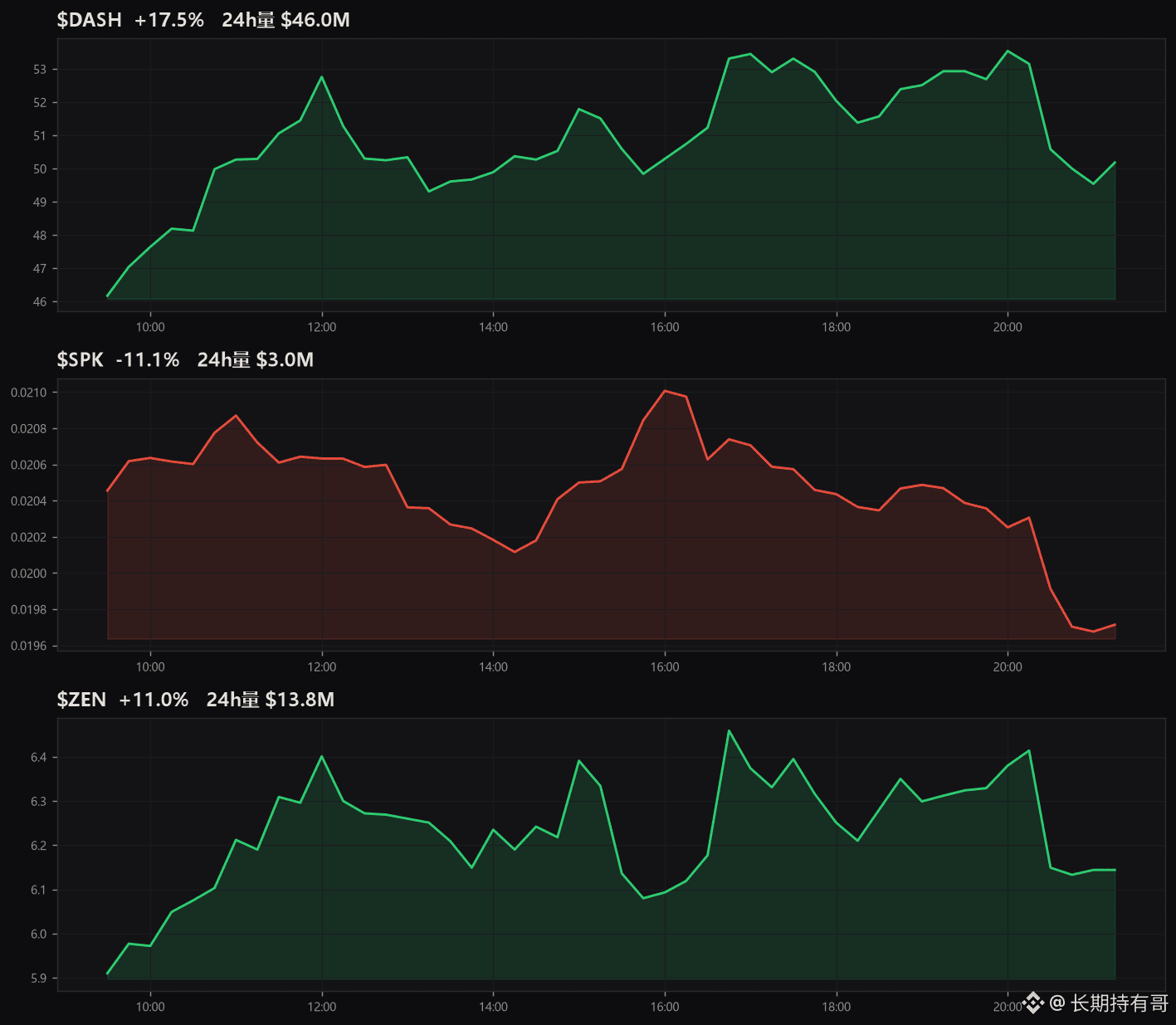Screen dimensions: 1176x1025
Task: Click the 12:00 tick on DASH chart
Action: click(322, 327)
